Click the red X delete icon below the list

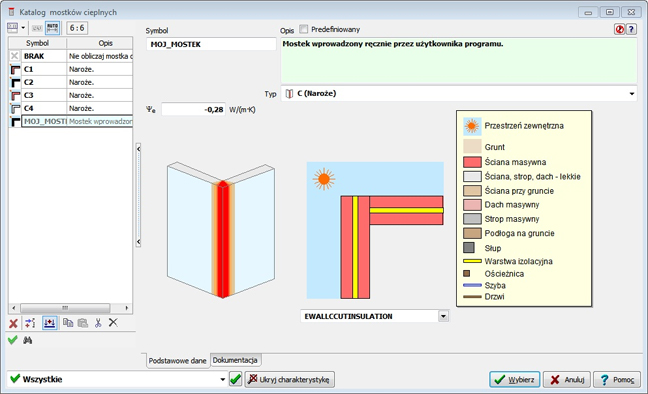coord(14,323)
